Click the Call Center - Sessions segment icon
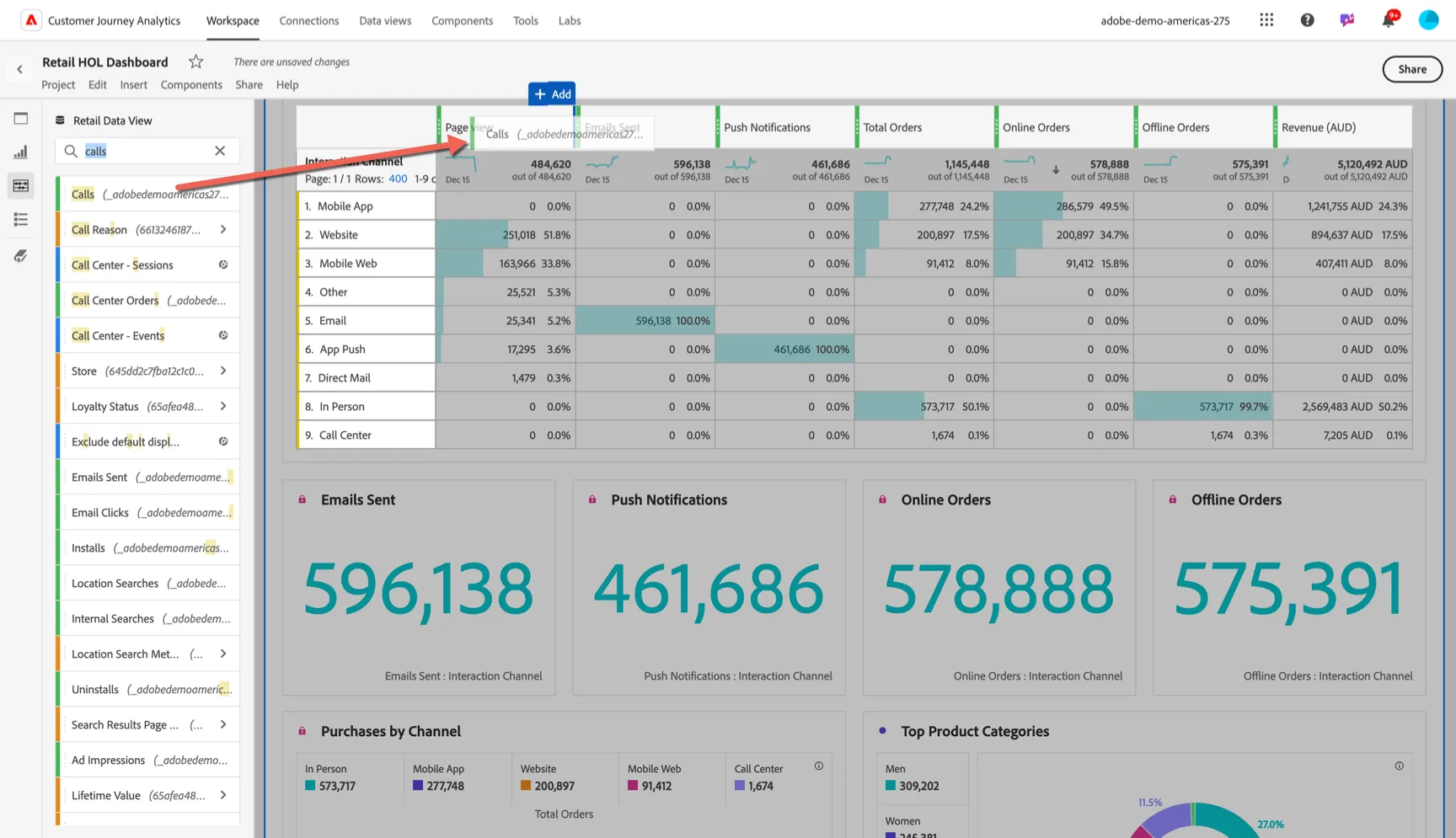1456x838 pixels. (x=223, y=264)
